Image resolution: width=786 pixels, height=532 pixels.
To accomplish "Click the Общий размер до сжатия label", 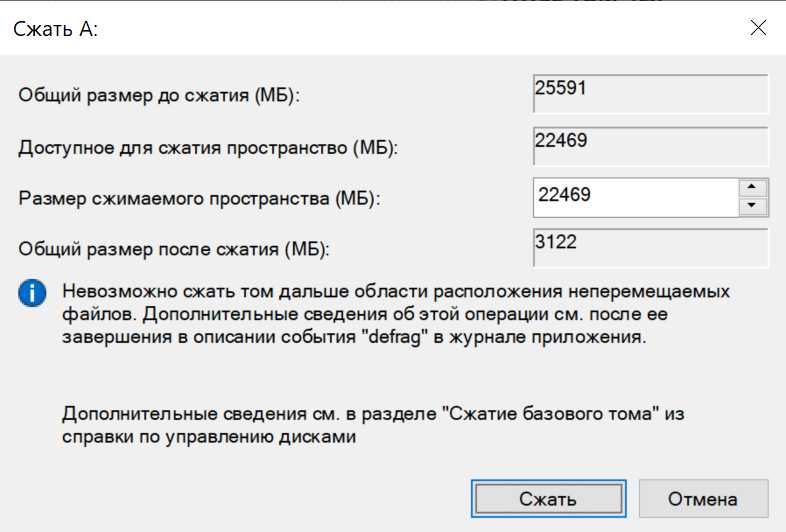I will pyautogui.click(x=160, y=96).
